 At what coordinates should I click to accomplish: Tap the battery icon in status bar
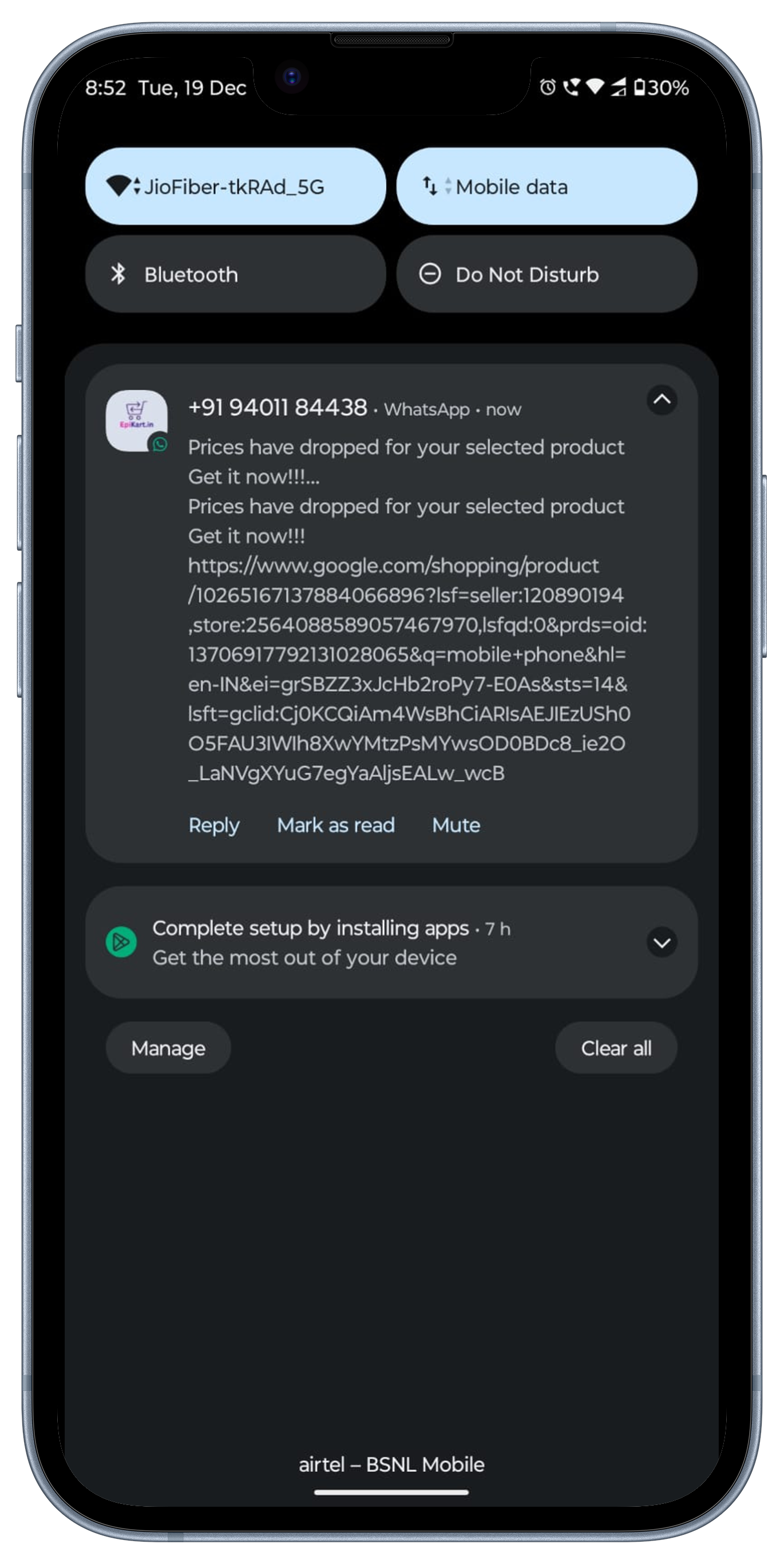tap(639, 88)
